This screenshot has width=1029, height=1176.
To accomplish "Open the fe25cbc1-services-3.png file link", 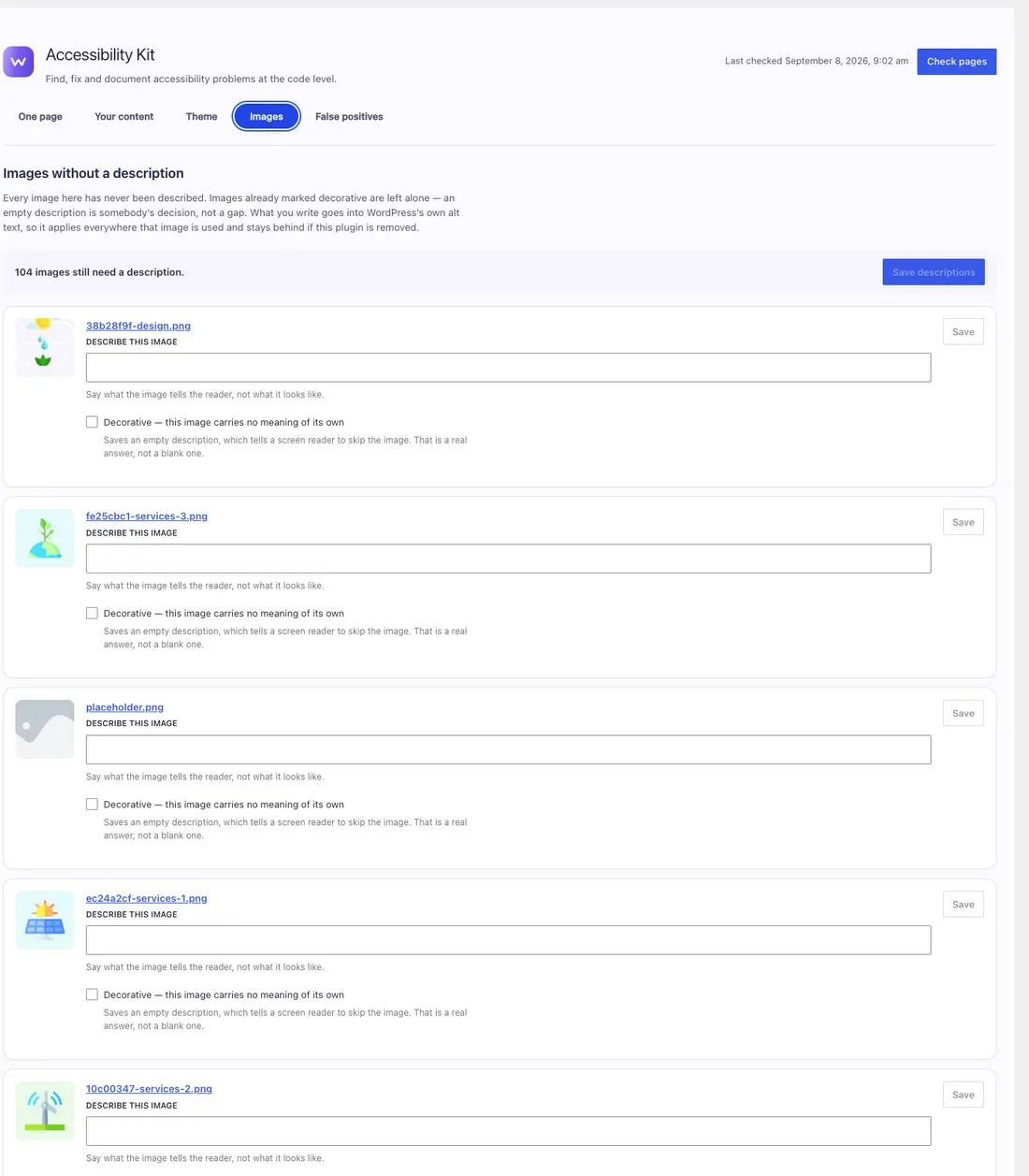I will 147,516.
